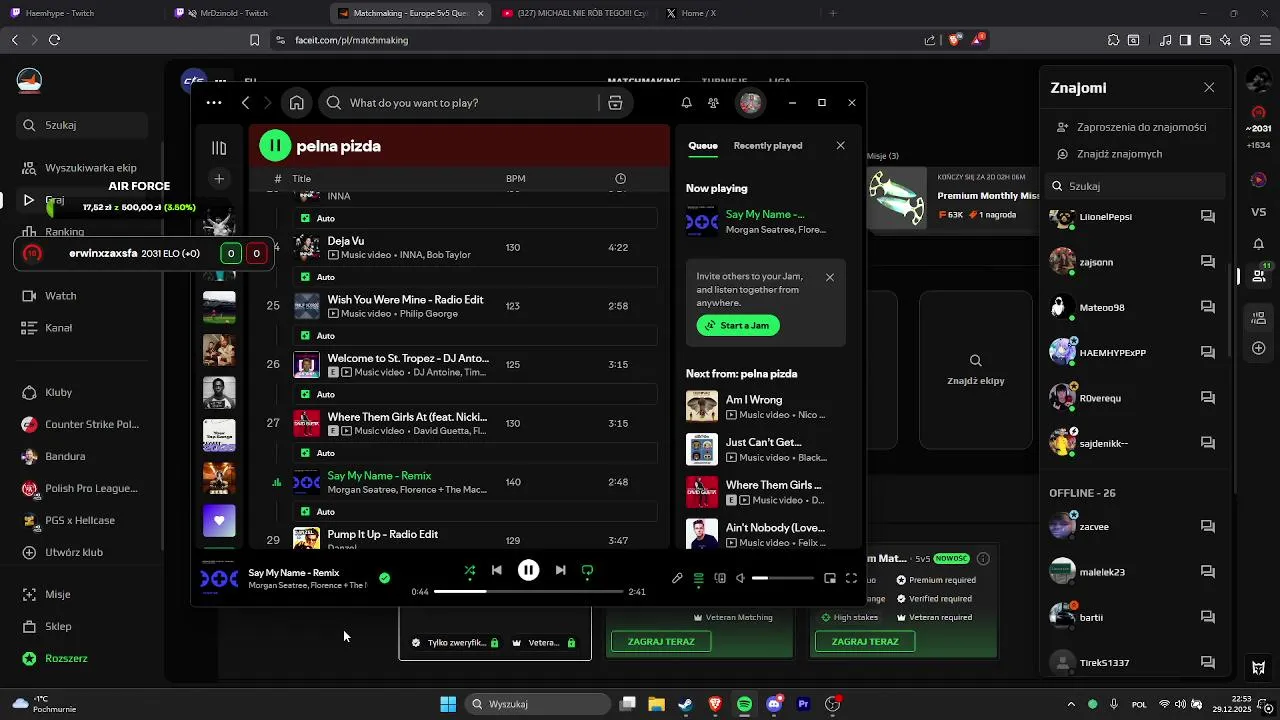1280x720 pixels.
Task: Open Watch in FACEIT sidebar
Action: [50, 296]
